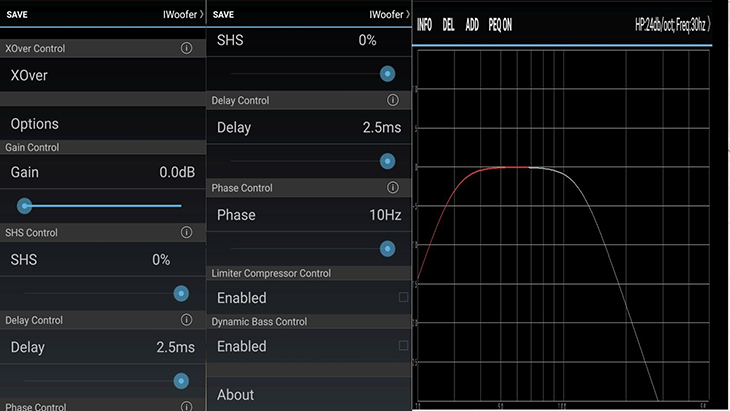Click the Gain Control section header
Viewport: 730px width, 411px height.
(103, 147)
